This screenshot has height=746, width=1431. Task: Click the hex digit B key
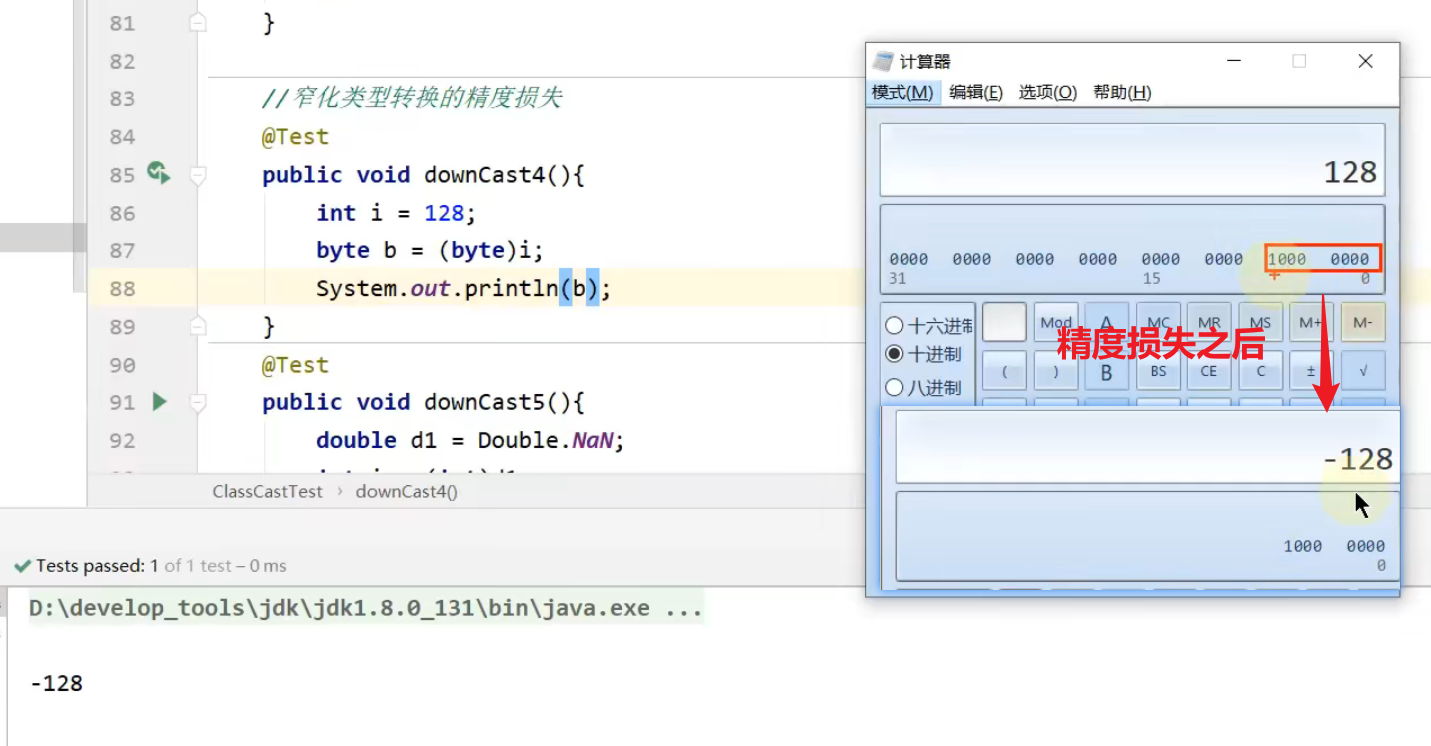[1107, 371]
